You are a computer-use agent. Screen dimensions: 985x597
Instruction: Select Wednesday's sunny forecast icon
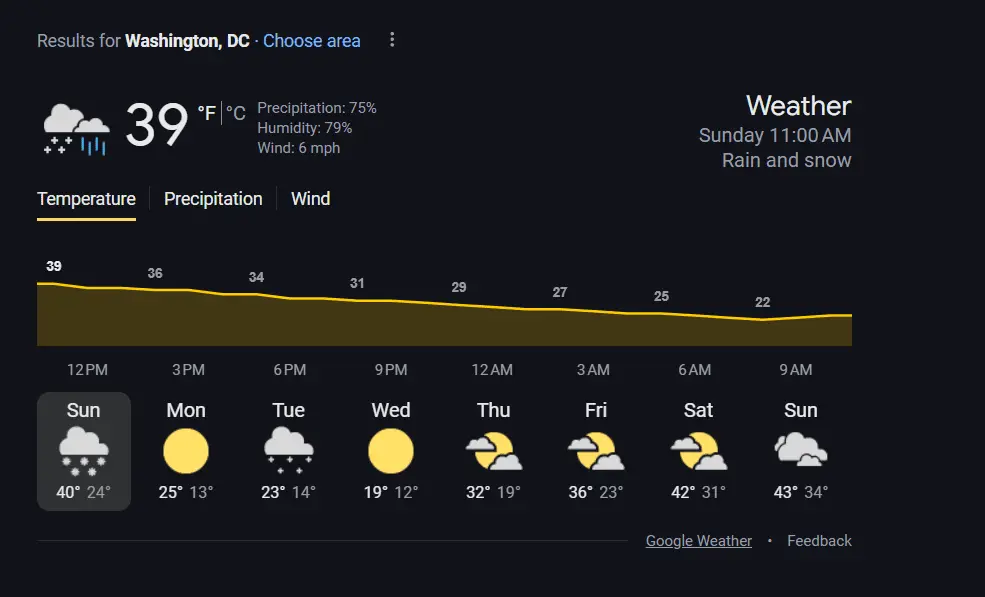[390, 451]
